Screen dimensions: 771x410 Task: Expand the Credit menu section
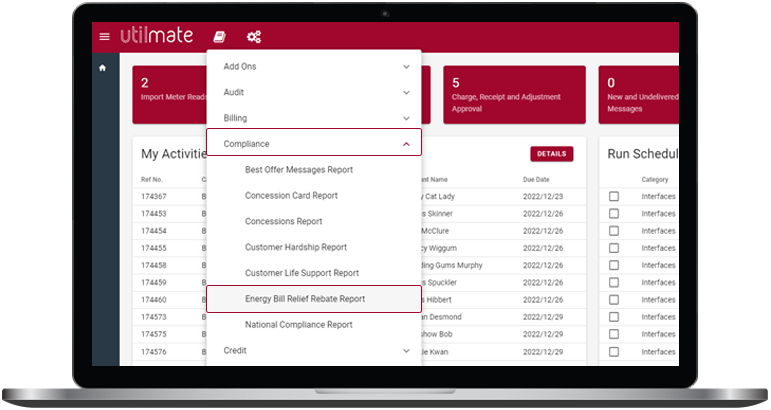(x=313, y=351)
